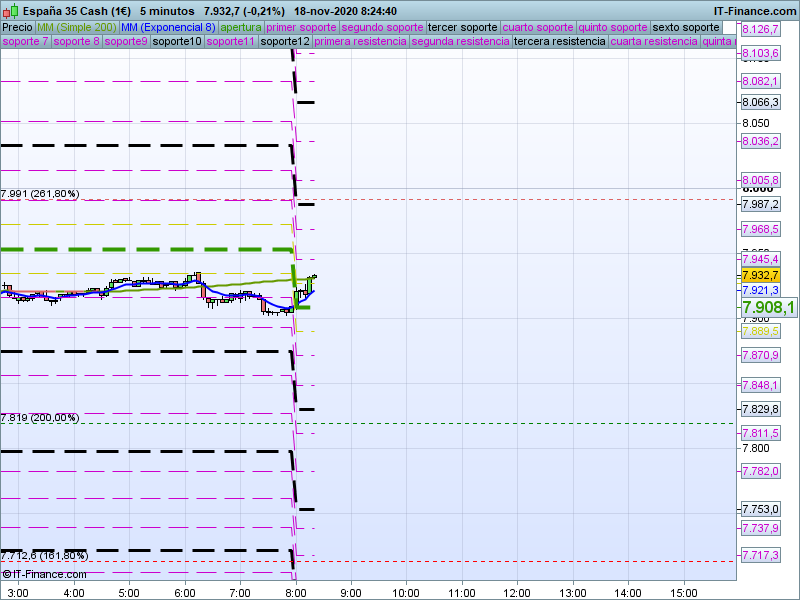Click the 7.819 (200,00%) Fibonacci label

tap(40, 418)
